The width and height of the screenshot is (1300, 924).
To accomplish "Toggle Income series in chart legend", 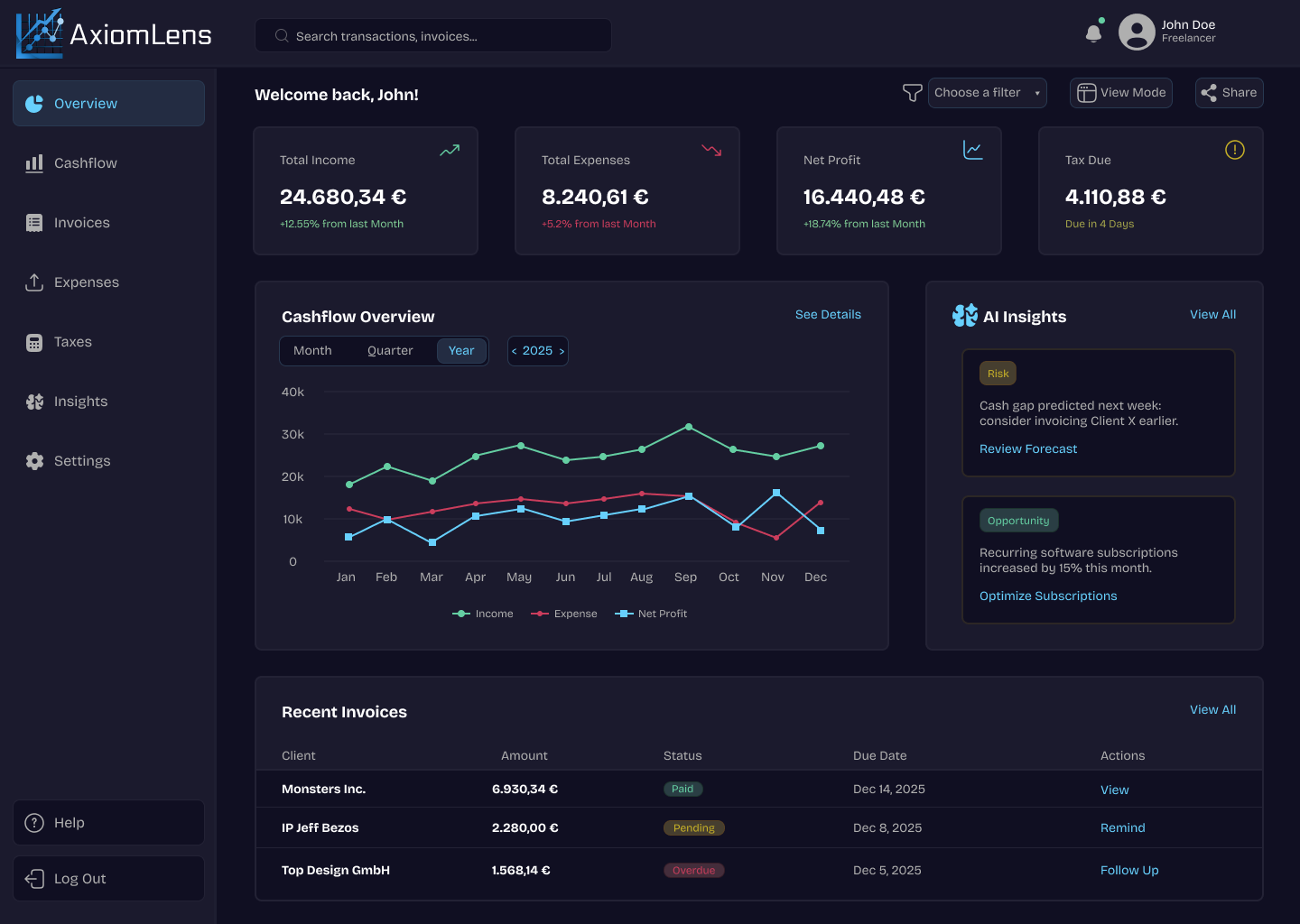I will coord(483,614).
